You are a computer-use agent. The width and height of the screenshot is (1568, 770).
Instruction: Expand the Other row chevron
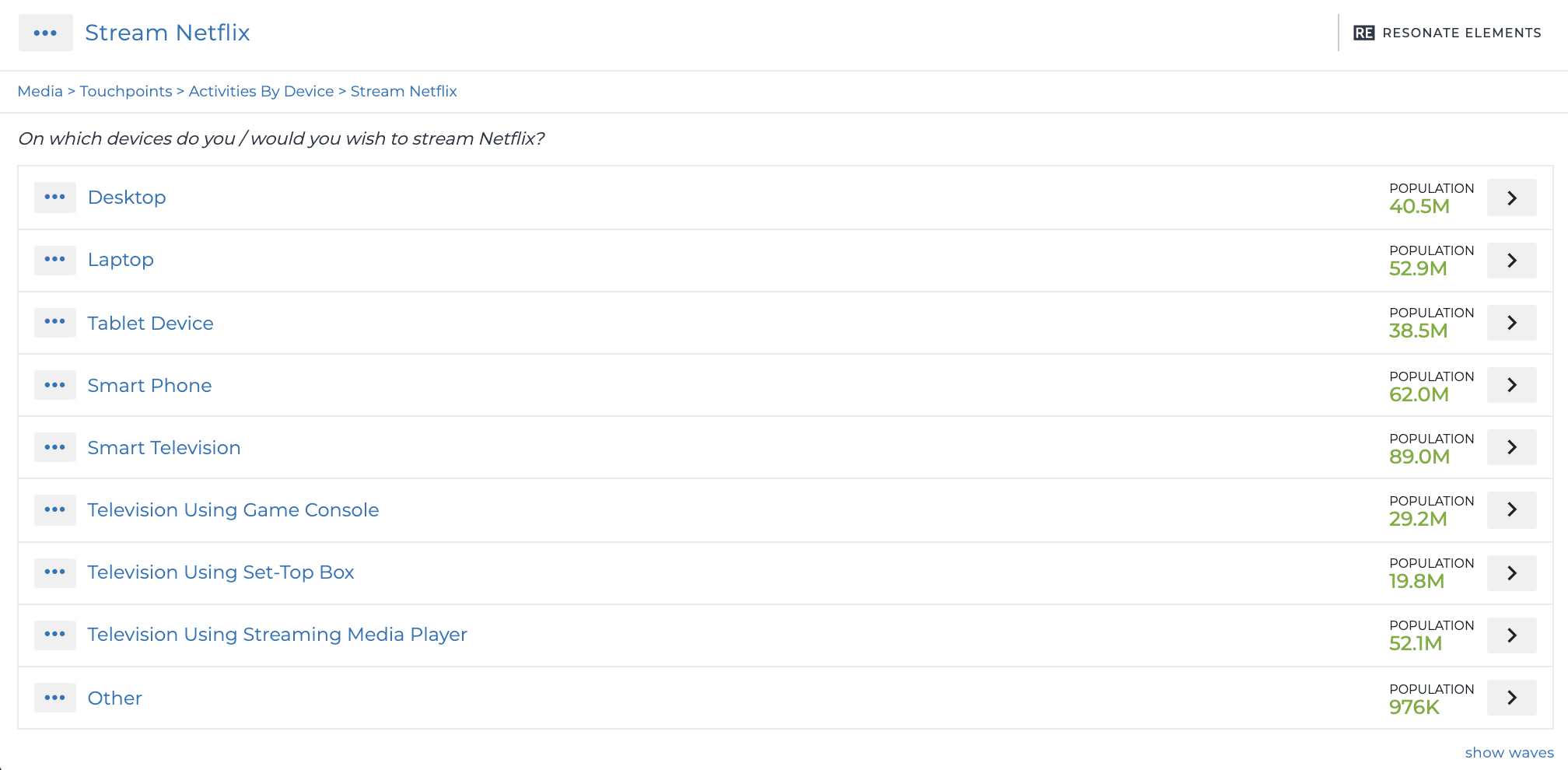[1512, 698]
